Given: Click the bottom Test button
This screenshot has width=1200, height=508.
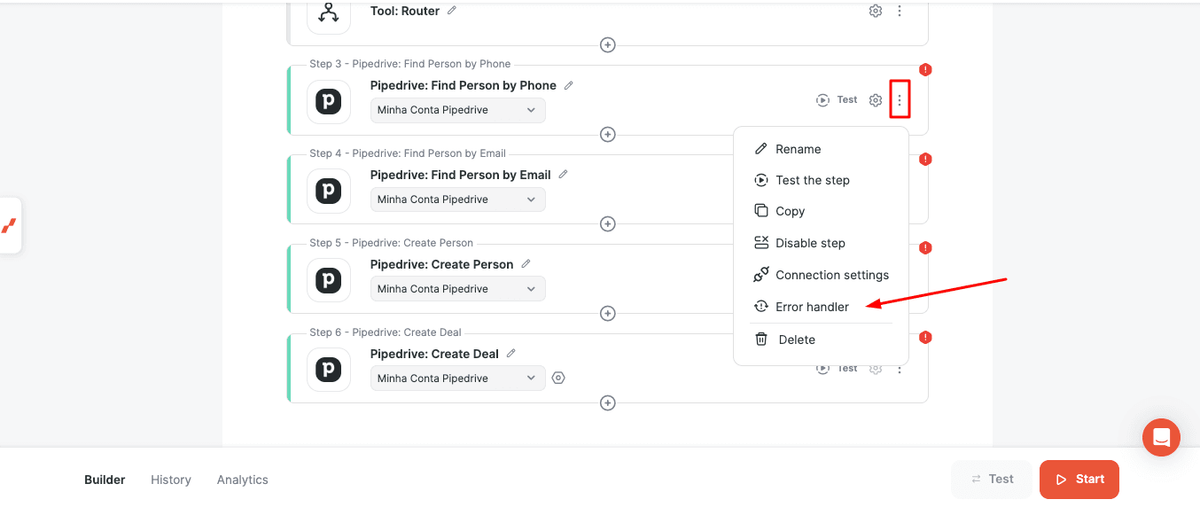Looking at the screenshot, I should (991, 479).
